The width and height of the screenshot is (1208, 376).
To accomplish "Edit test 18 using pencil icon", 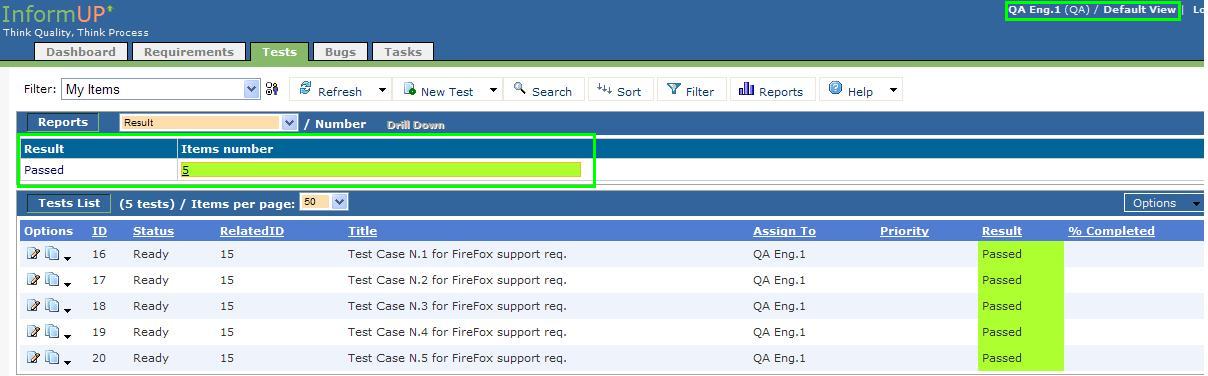I will [33, 306].
